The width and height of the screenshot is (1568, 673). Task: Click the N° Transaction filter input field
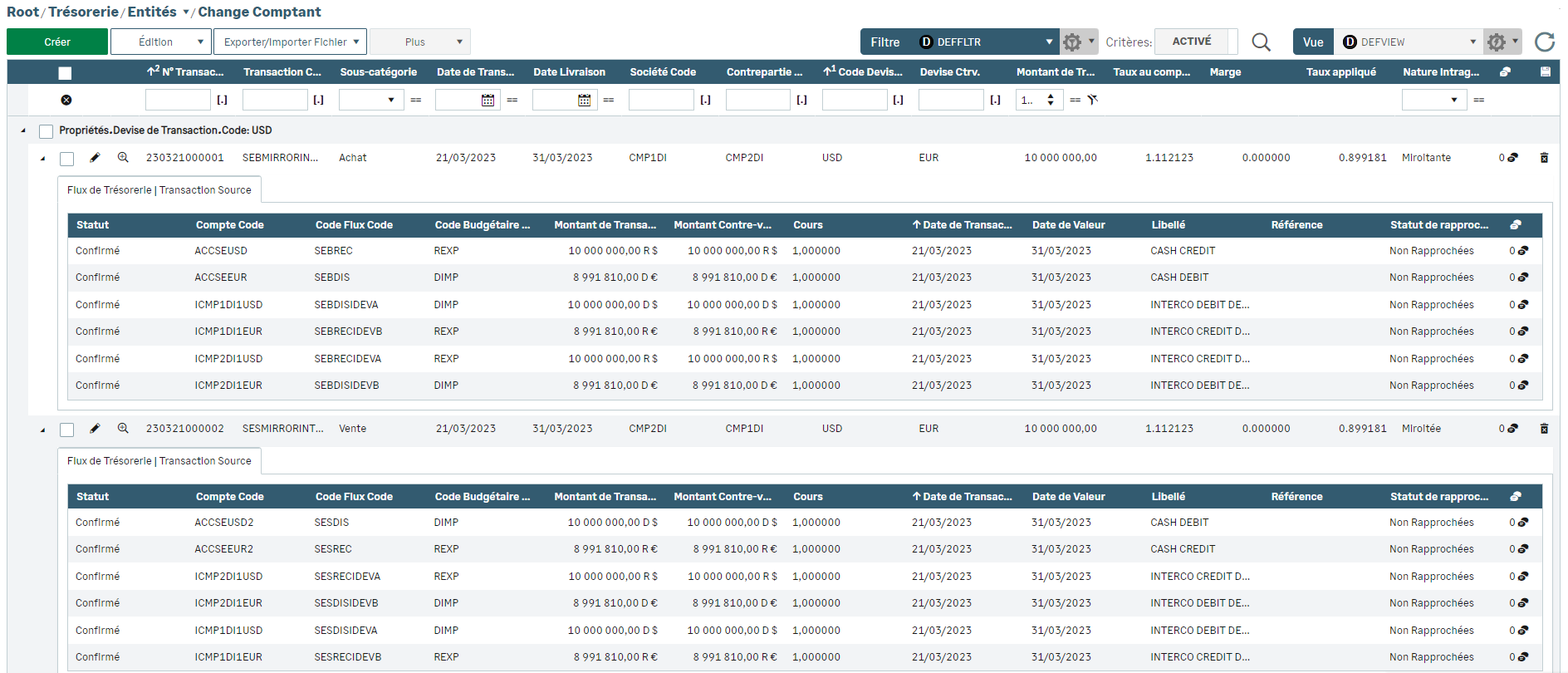[178, 101]
